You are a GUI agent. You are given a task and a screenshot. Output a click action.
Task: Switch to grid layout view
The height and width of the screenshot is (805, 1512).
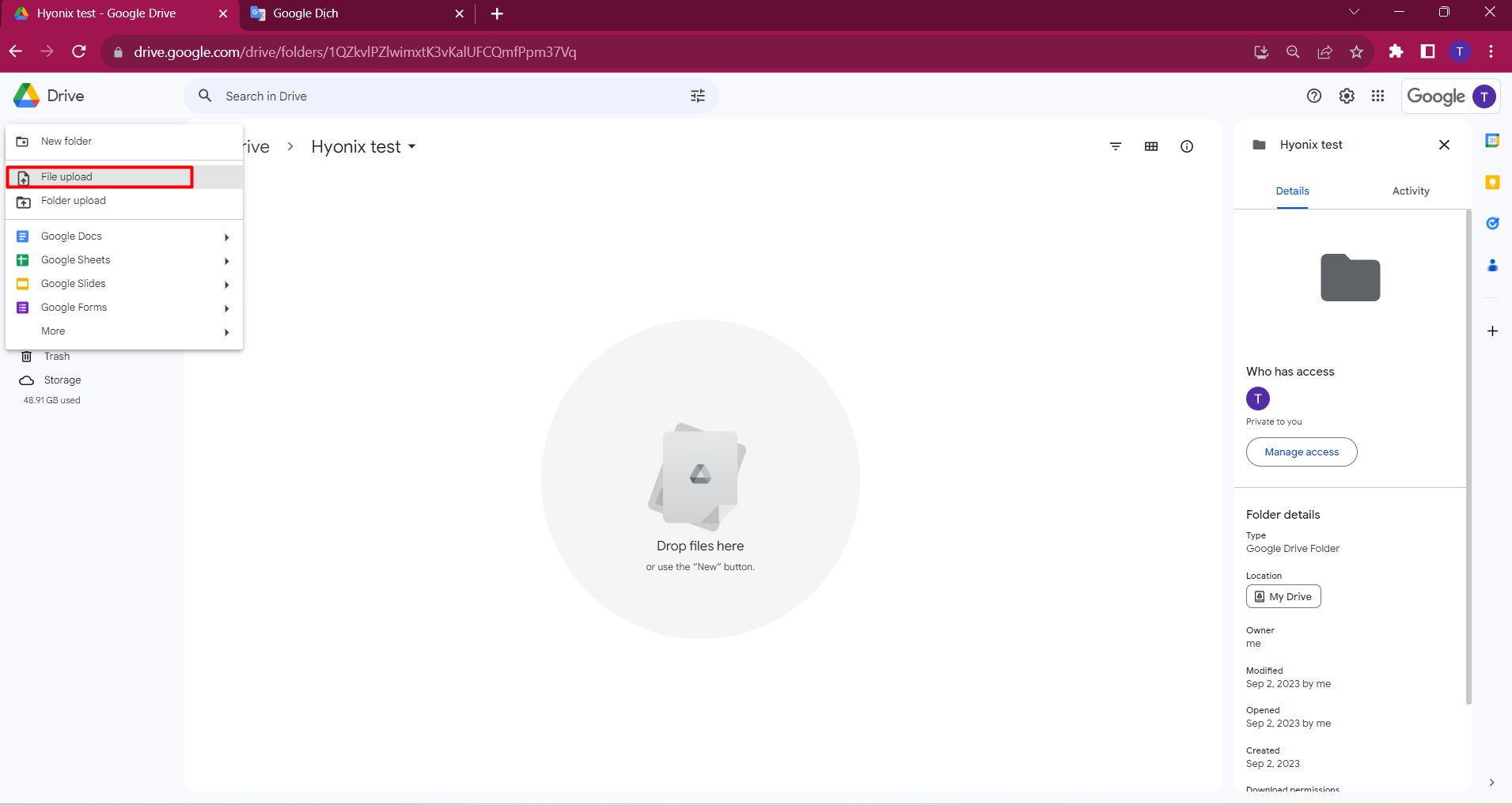point(1151,146)
